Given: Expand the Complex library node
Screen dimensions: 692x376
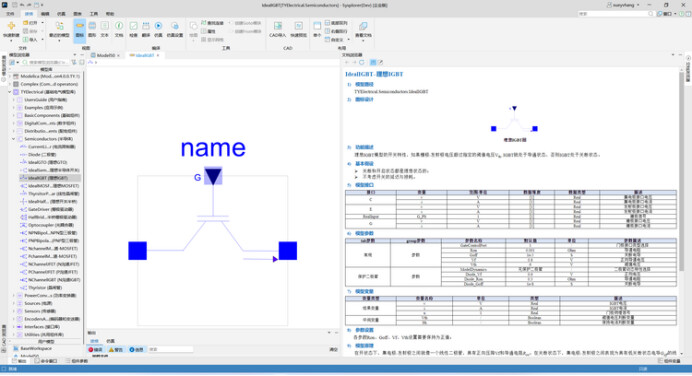Looking at the screenshot, I should [x=10, y=84].
